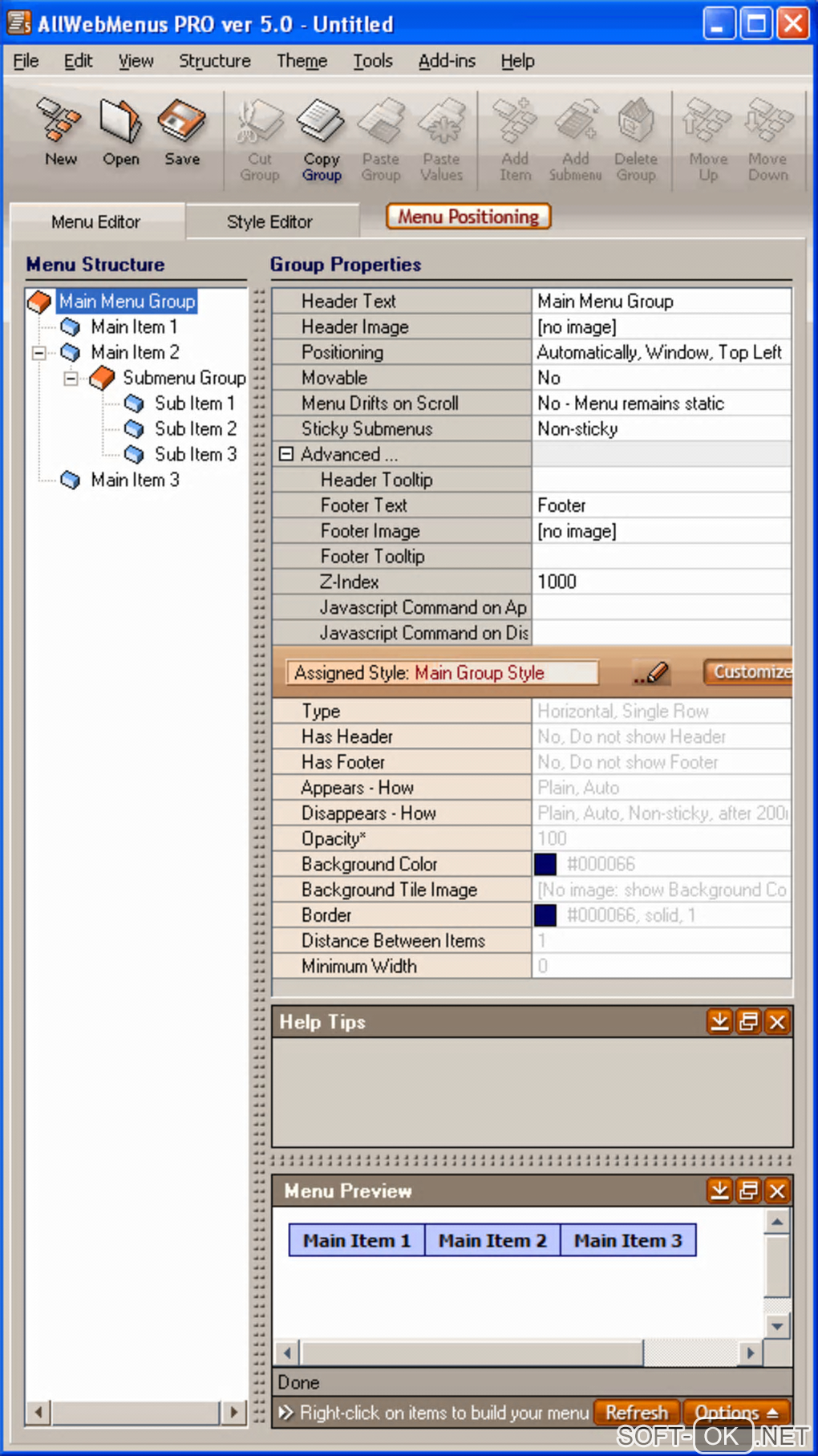Click the Main Menu Group tree icon
Viewport: 818px width, 1456px height.
(39, 302)
